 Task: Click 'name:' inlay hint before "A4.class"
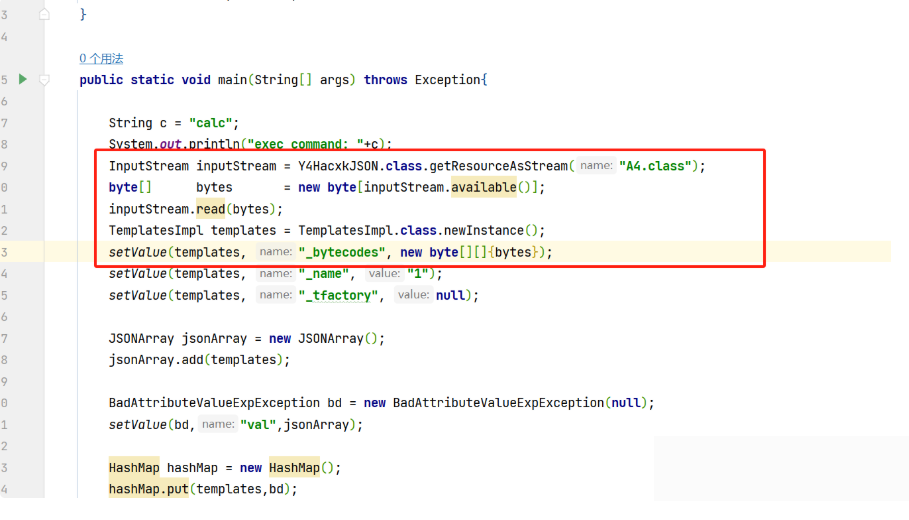coord(596,165)
